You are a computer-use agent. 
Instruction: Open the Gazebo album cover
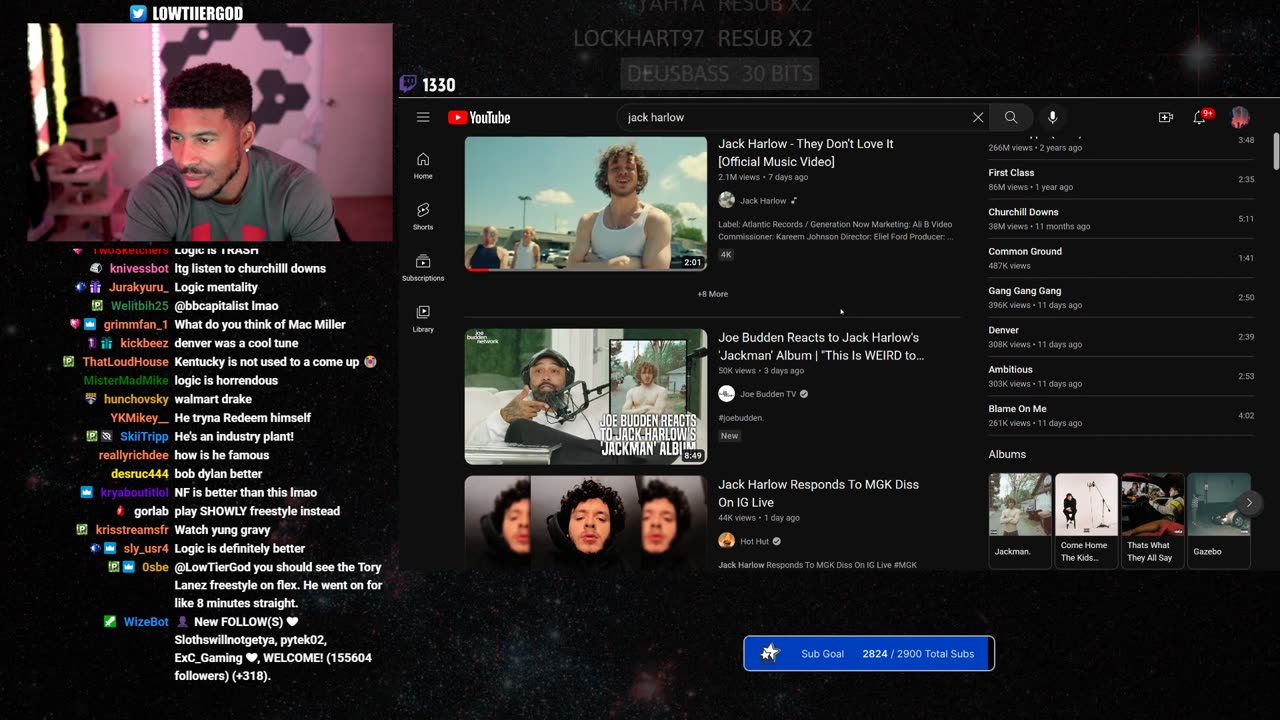point(1219,506)
